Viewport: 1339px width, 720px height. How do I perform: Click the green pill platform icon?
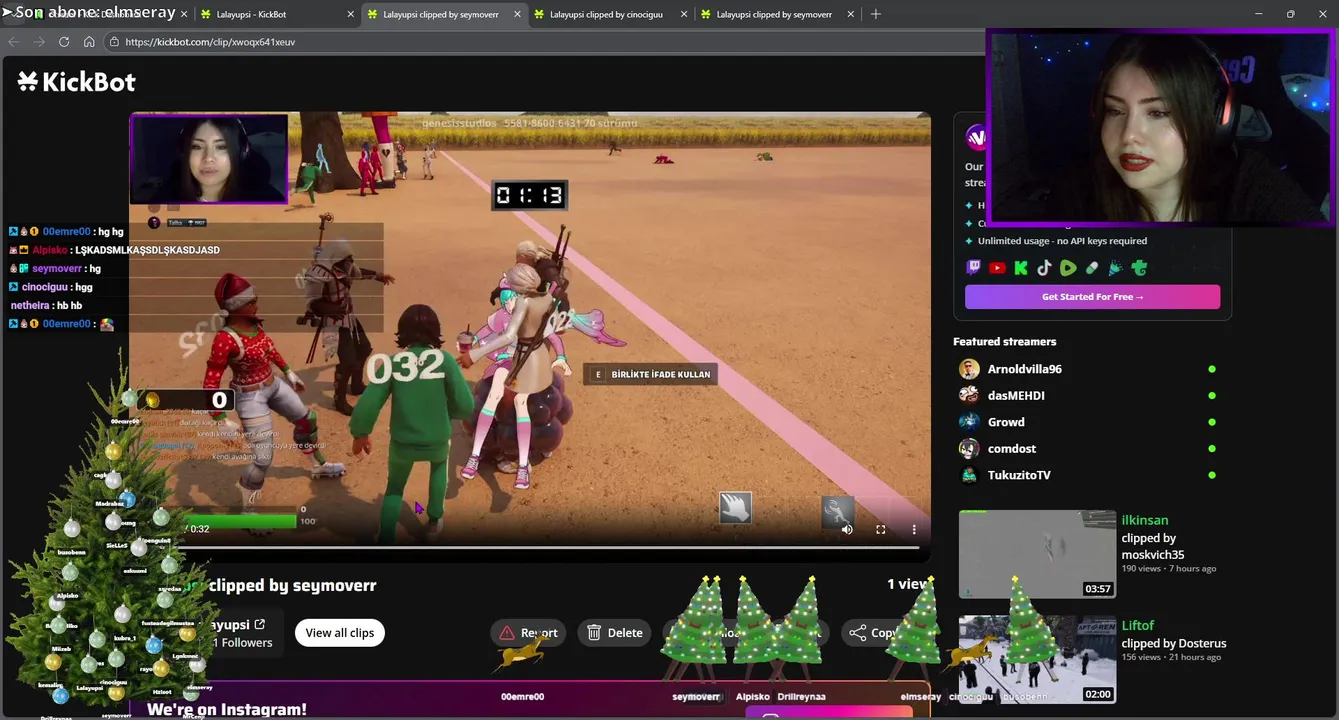coord(1092,268)
